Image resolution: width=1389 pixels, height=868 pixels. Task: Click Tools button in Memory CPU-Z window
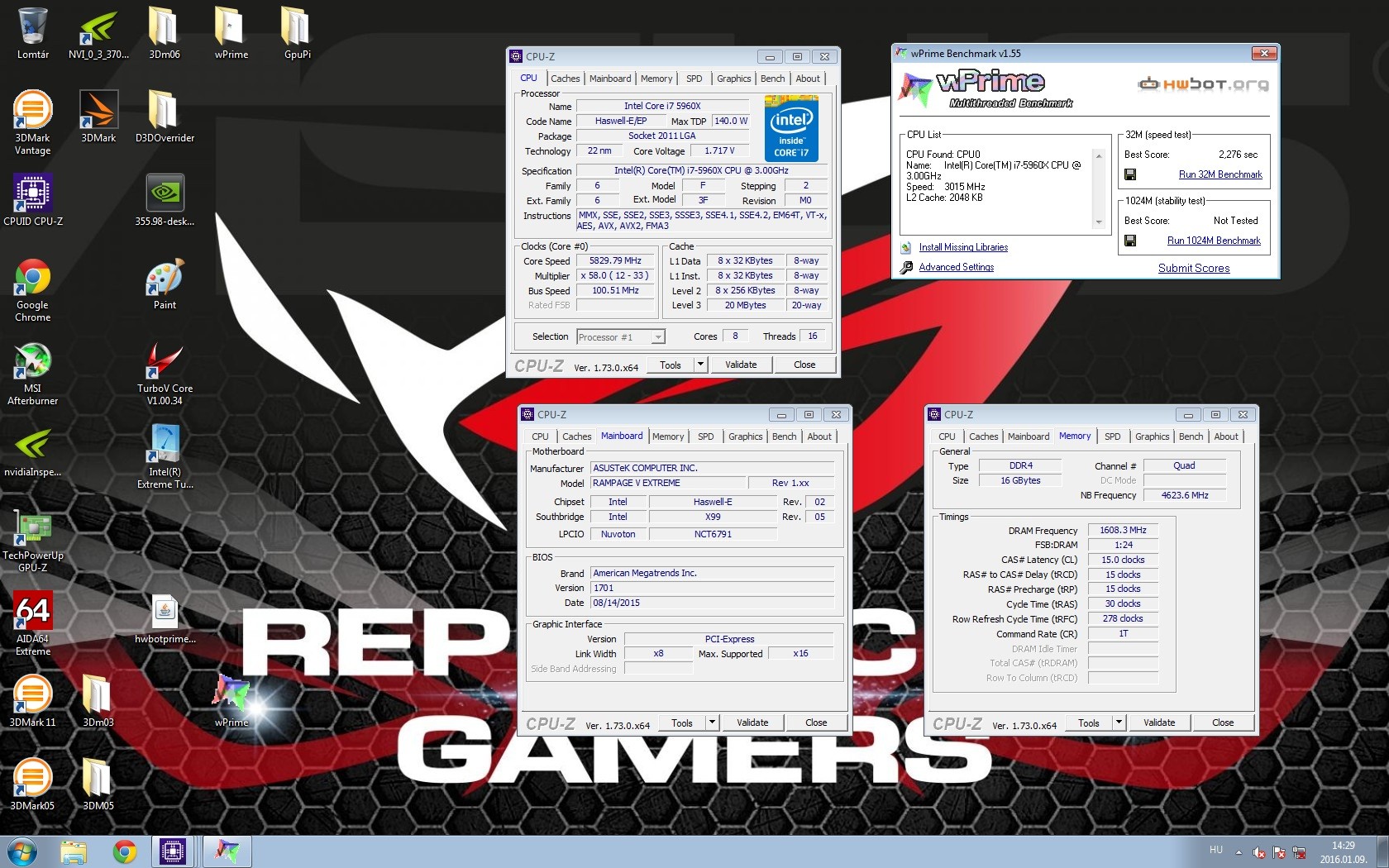[1089, 723]
